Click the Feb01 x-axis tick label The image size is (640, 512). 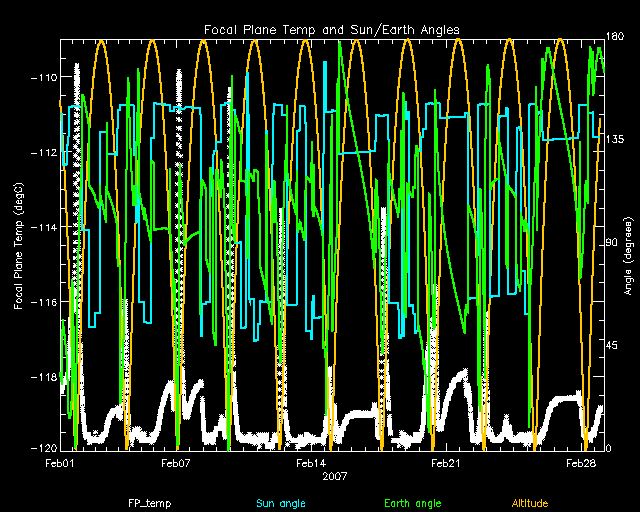[x=60, y=465]
